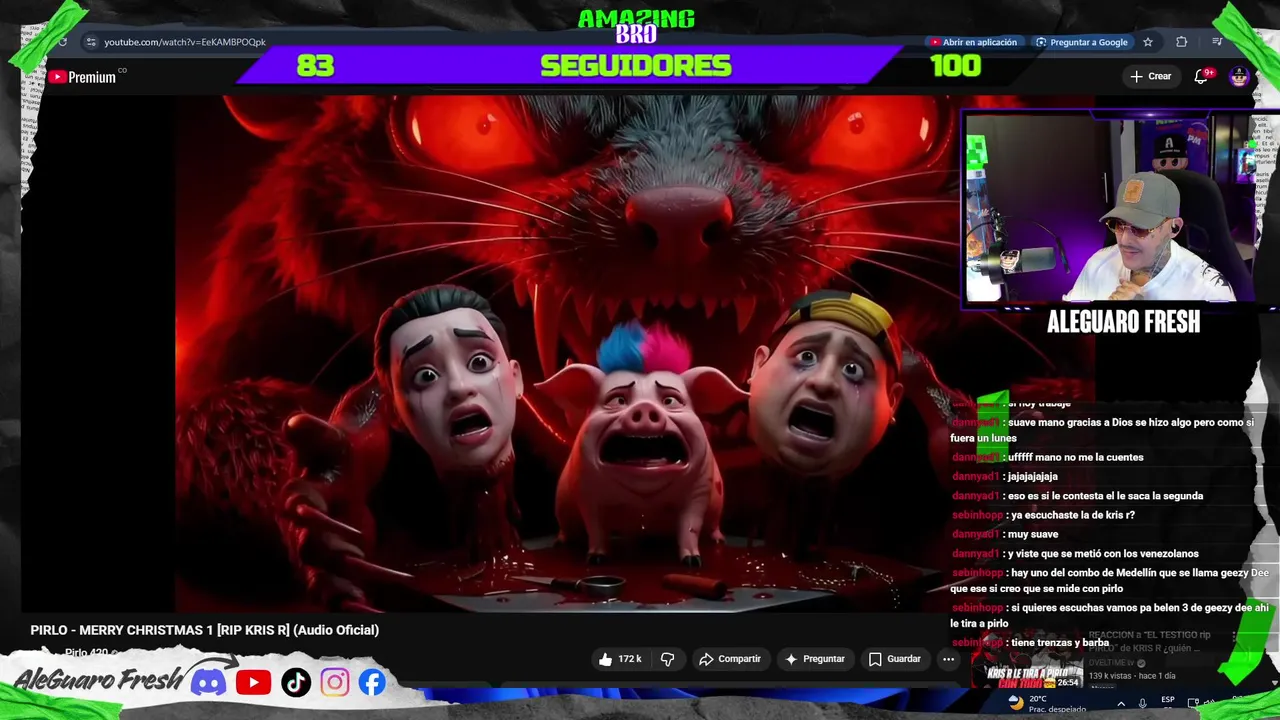This screenshot has height=720, width=1280.
Task: Click 'Preguntar a Google' button
Action: pyautogui.click(x=1082, y=42)
